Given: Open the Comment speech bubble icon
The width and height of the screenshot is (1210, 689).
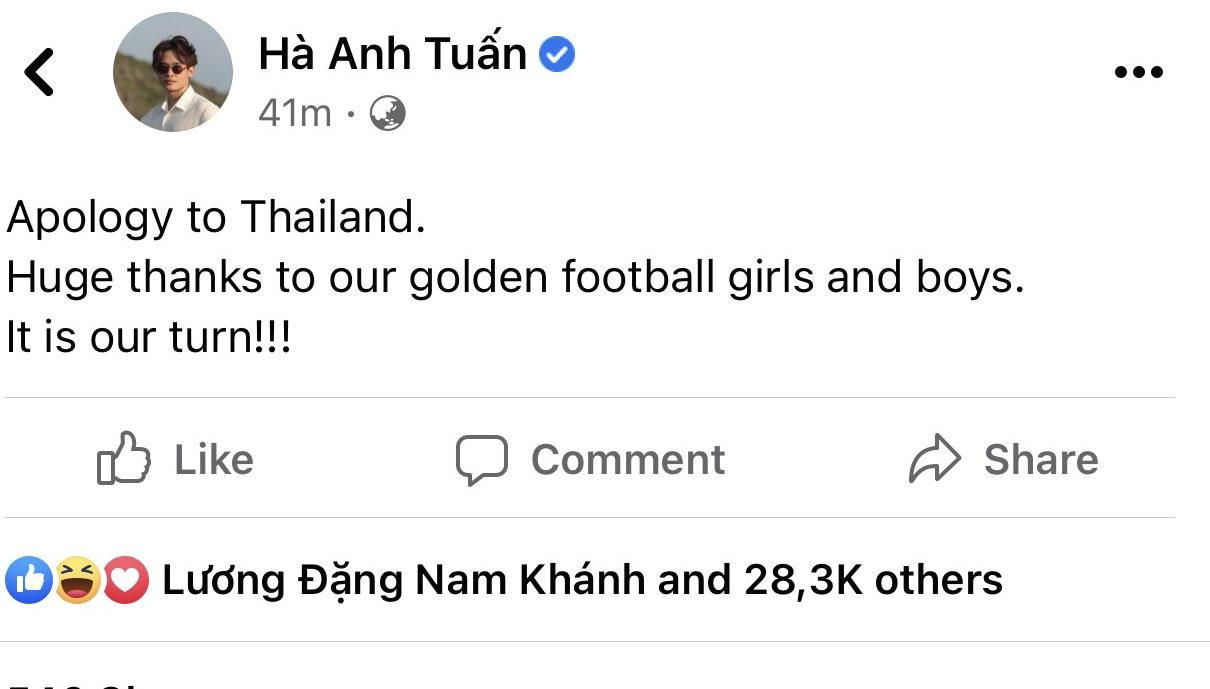Looking at the screenshot, I should pos(482,459).
